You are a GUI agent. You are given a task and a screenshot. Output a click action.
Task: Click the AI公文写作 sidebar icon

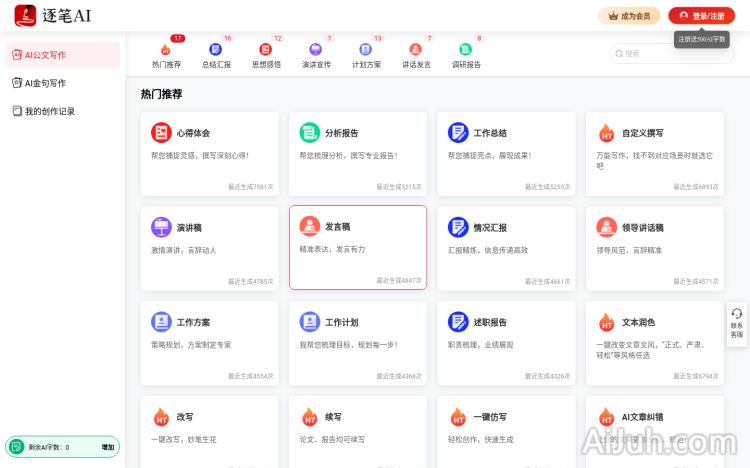click(17, 55)
